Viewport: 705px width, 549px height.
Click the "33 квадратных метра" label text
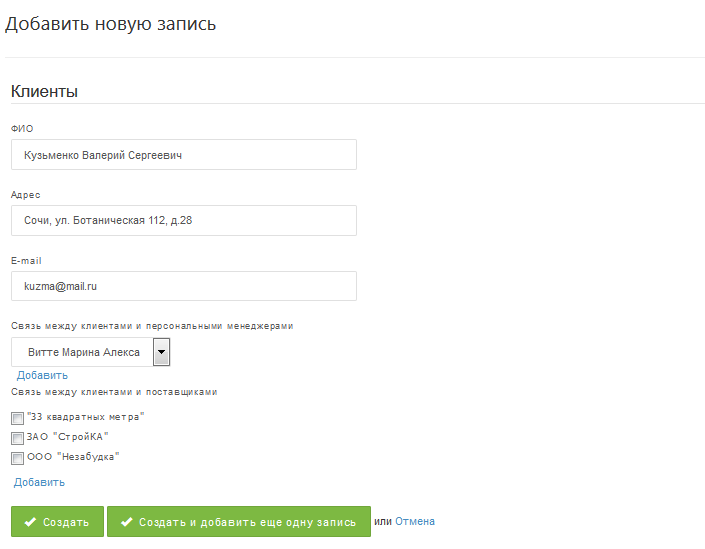pos(86,416)
